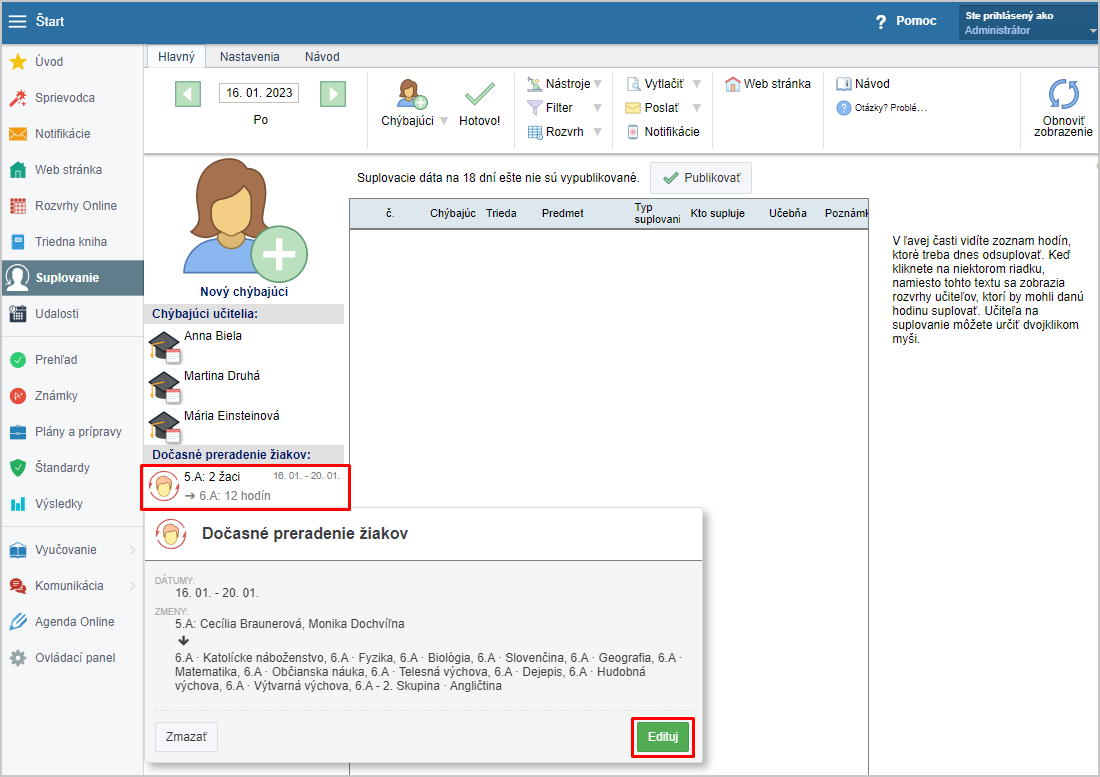Image resolution: width=1100 pixels, height=777 pixels.
Task: Go to next day with right arrow
Action: (333, 94)
